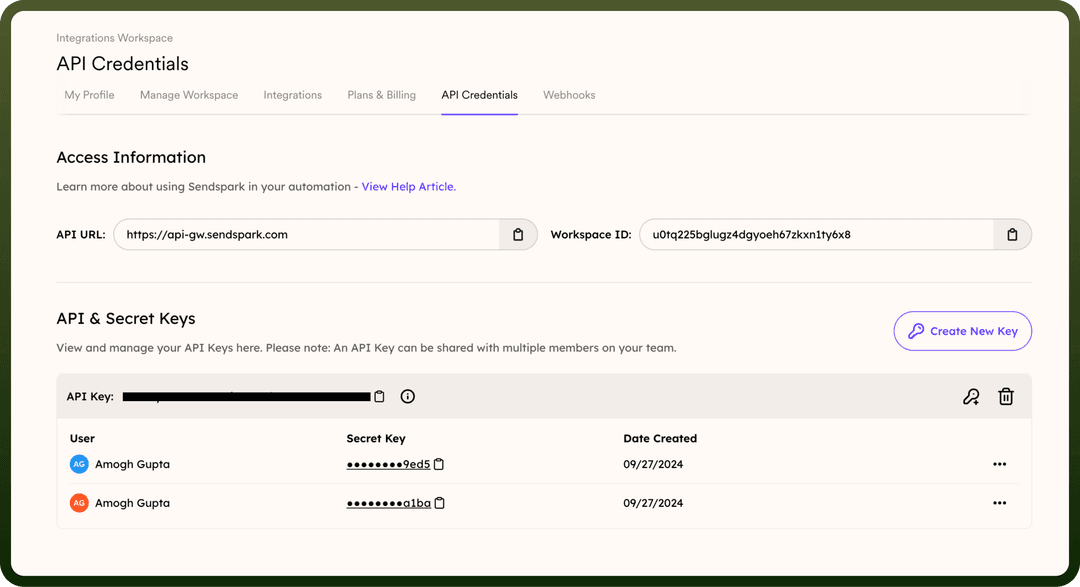Open the View Help Article link
Image resolution: width=1080 pixels, height=587 pixels.
[x=408, y=187]
